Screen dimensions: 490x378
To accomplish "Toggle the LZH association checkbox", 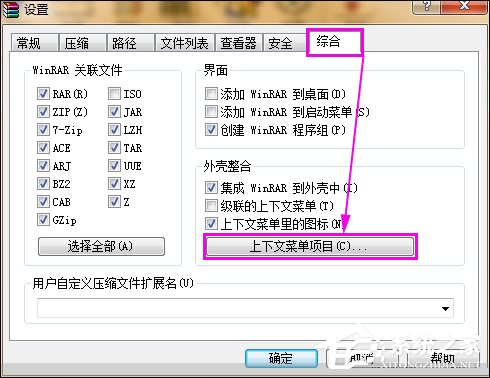I will [x=114, y=130].
